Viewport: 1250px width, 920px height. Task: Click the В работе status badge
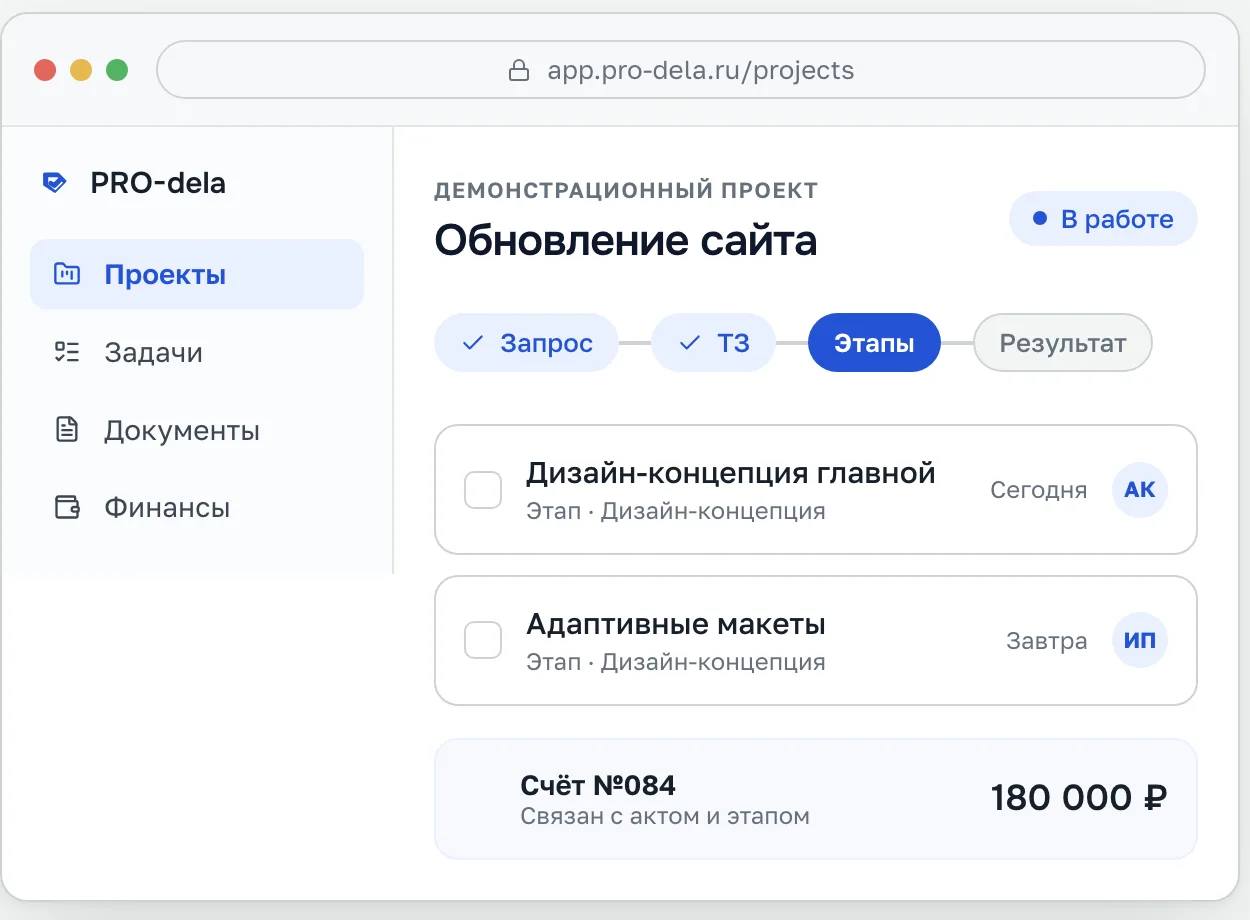1103,218
